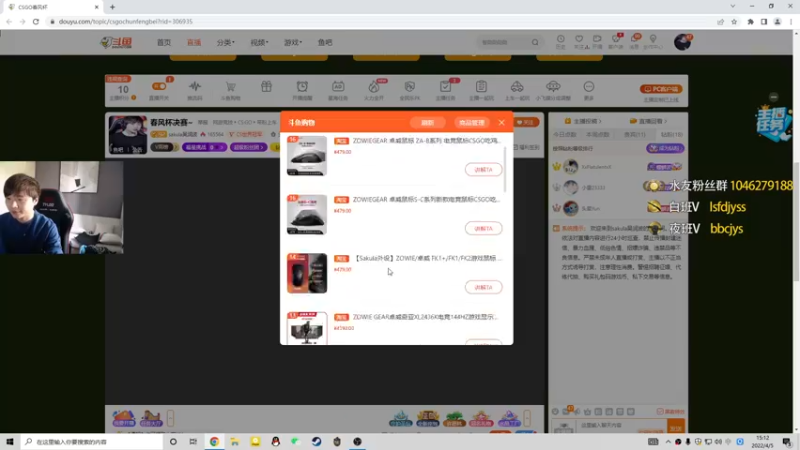The image size is (800, 450).
Task: Open the audio waveform tool icon
Action: point(195,86)
